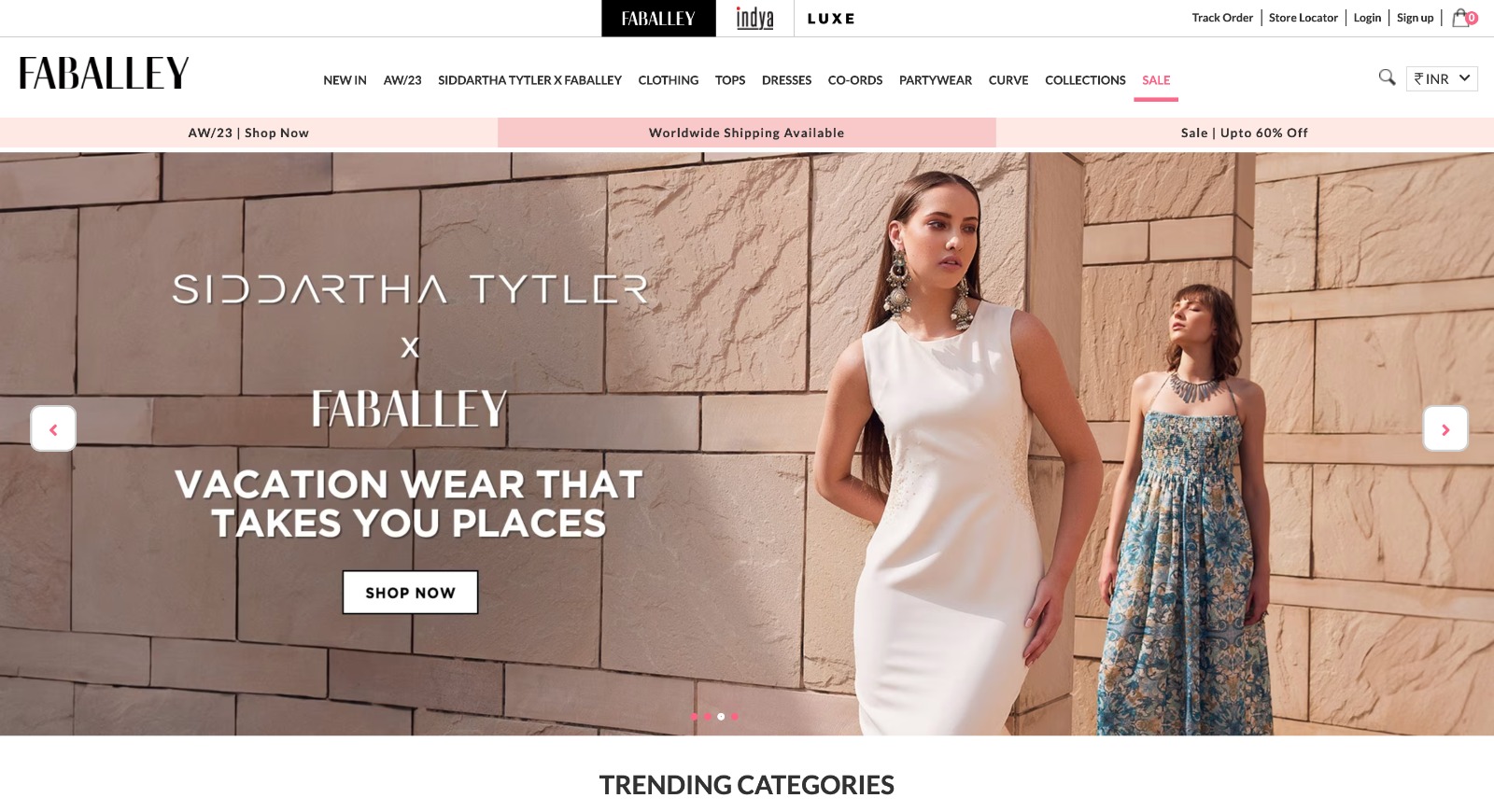This screenshot has width=1494, height=812.
Task: Click the Sale Upto 60% Off strip
Action: point(1245,133)
